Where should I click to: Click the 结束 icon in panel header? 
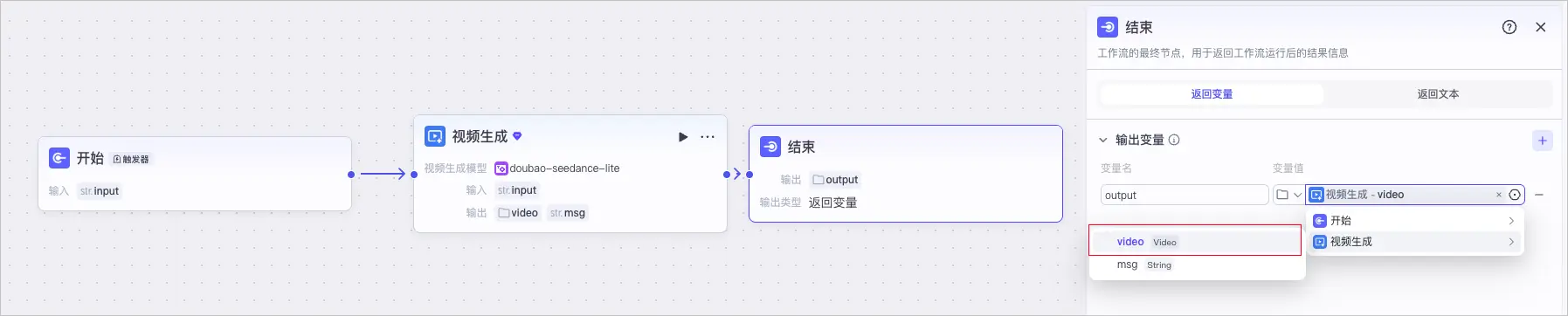point(1108,27)
